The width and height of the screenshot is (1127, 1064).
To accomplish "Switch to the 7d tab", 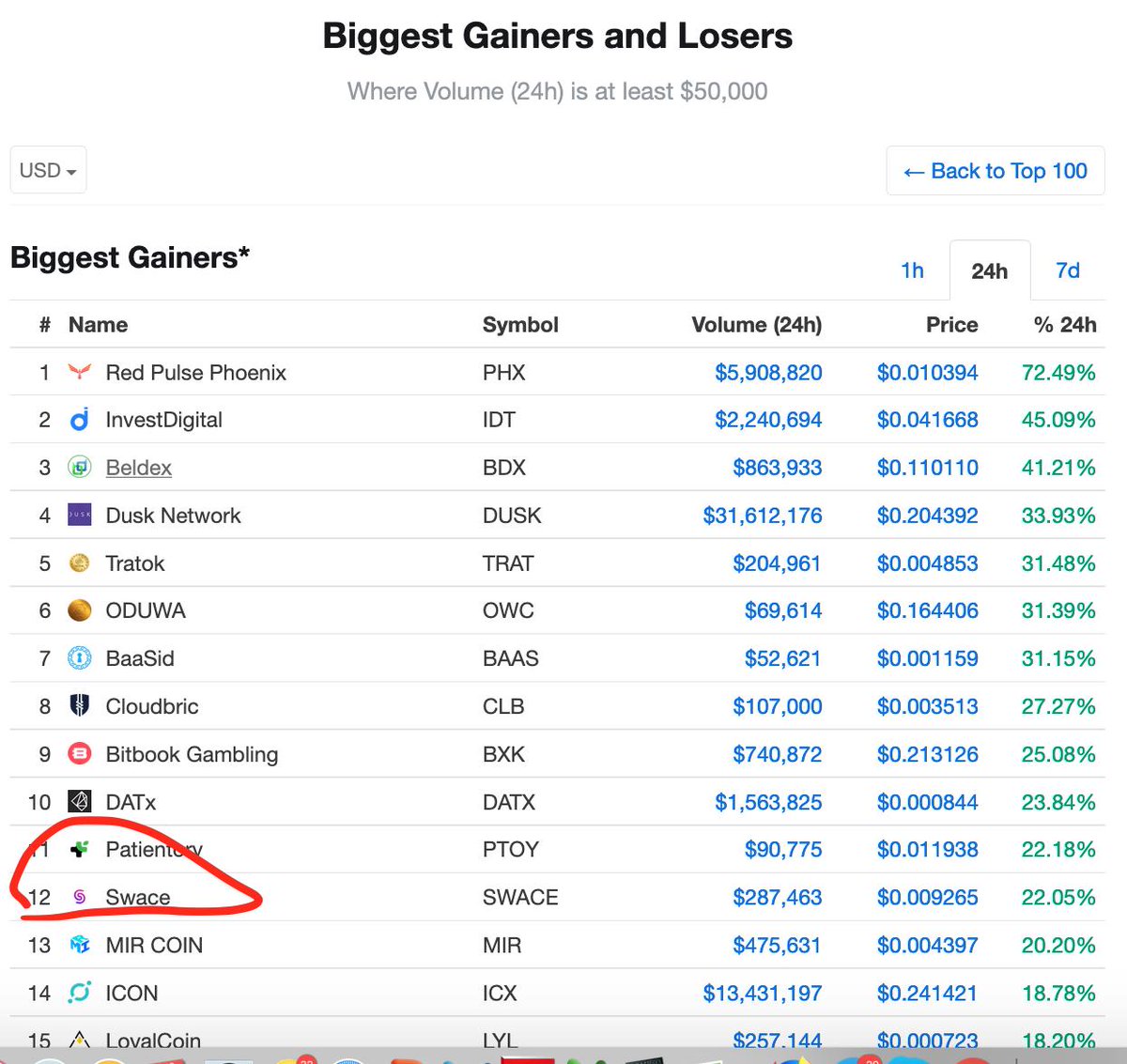I will point(1068,270).
